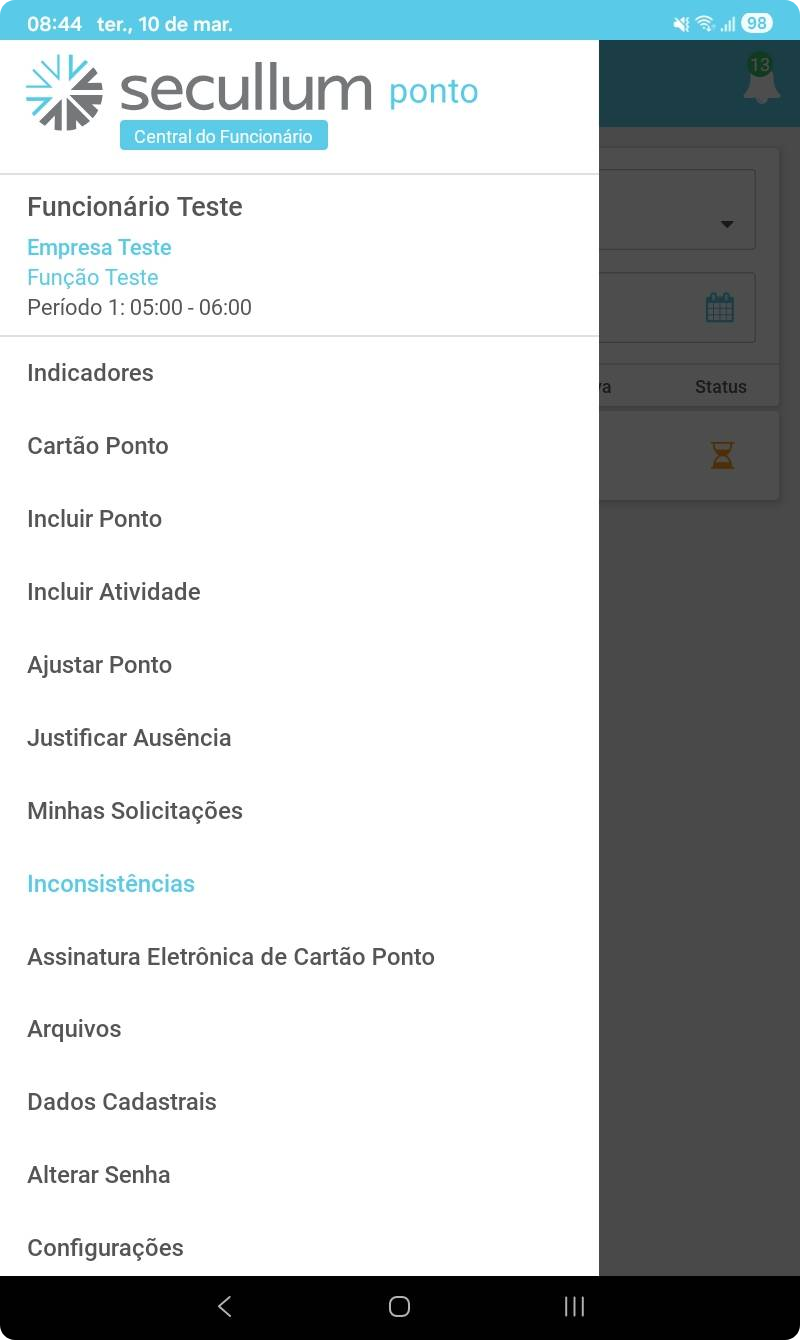
Task: Tap the pending hourglass status icon
Action: pos(722,456)
